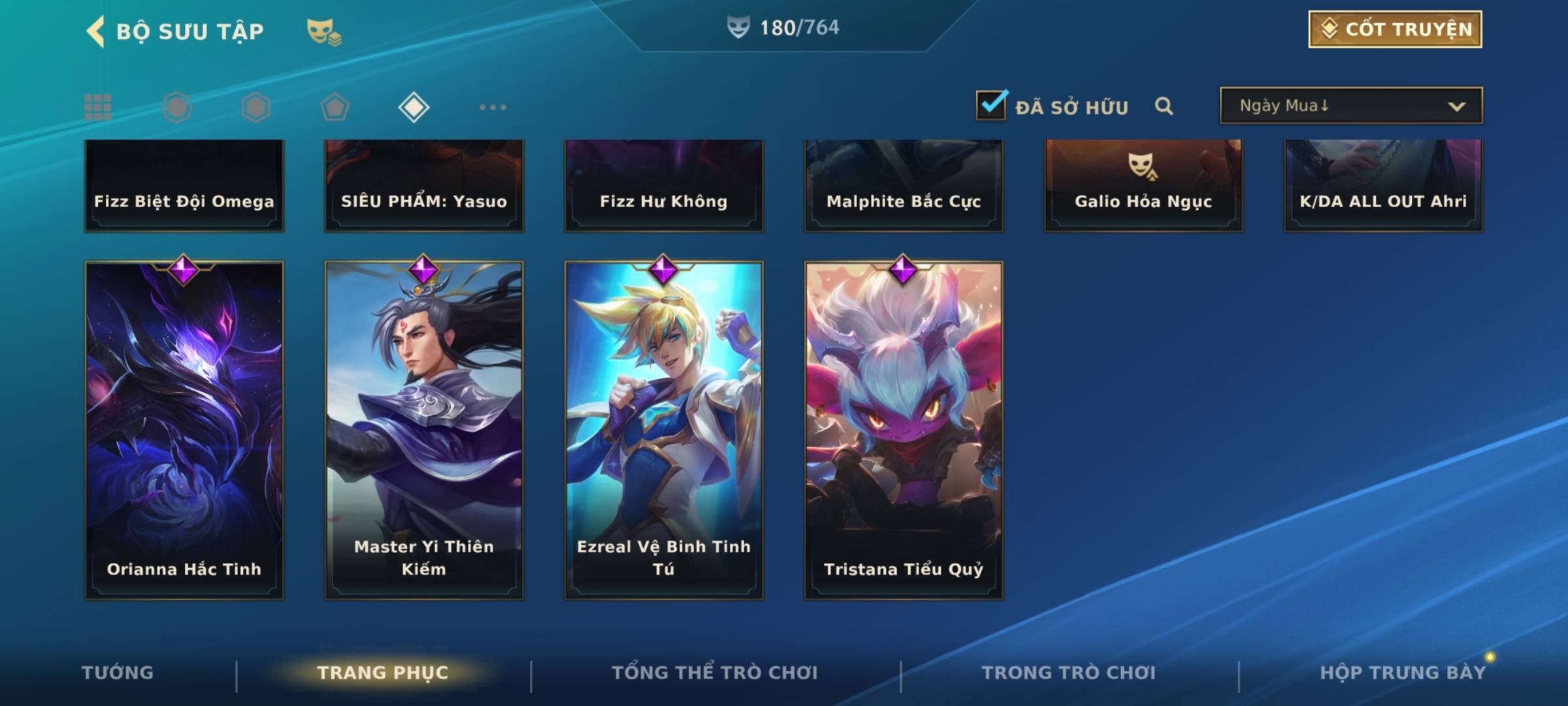
Task: Select the grid all-skins filter icon
Action: coord(98,107)
